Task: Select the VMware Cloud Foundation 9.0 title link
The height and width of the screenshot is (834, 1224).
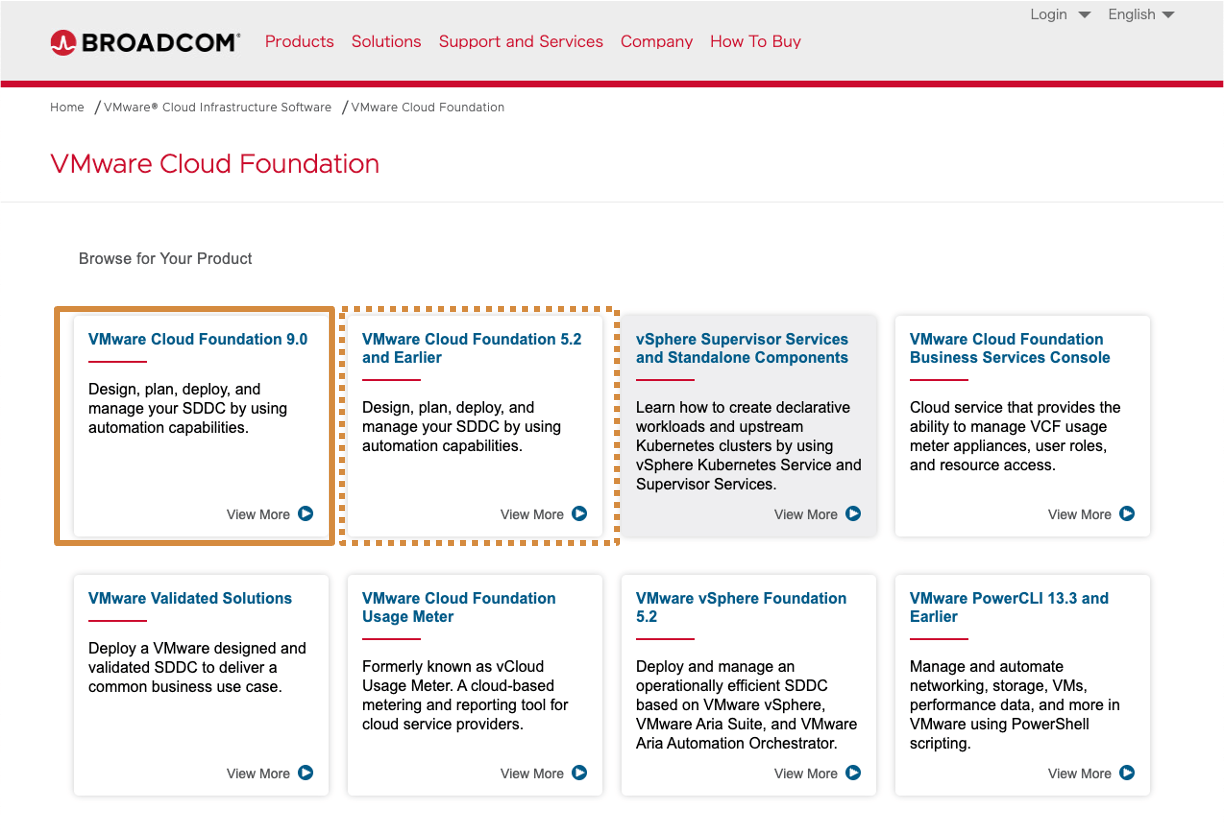Action: click(198, 339)
